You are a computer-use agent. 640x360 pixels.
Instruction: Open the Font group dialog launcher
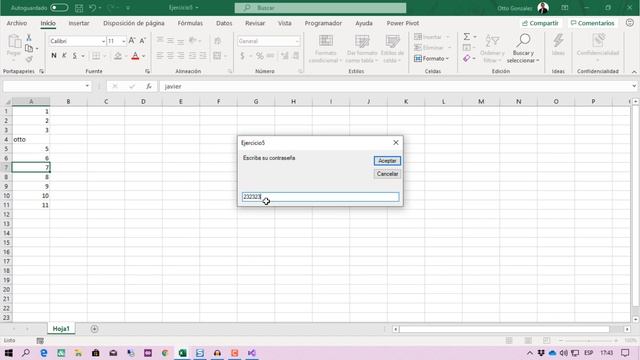(x=147, y=71)
